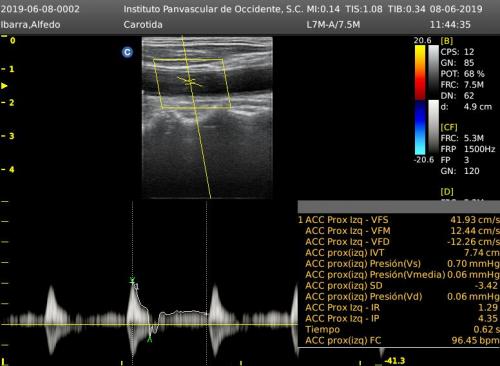This screenshot has height=366, width=500.
Task: Click the yellow-red positive velocity color bar
Action: (420, 72)
